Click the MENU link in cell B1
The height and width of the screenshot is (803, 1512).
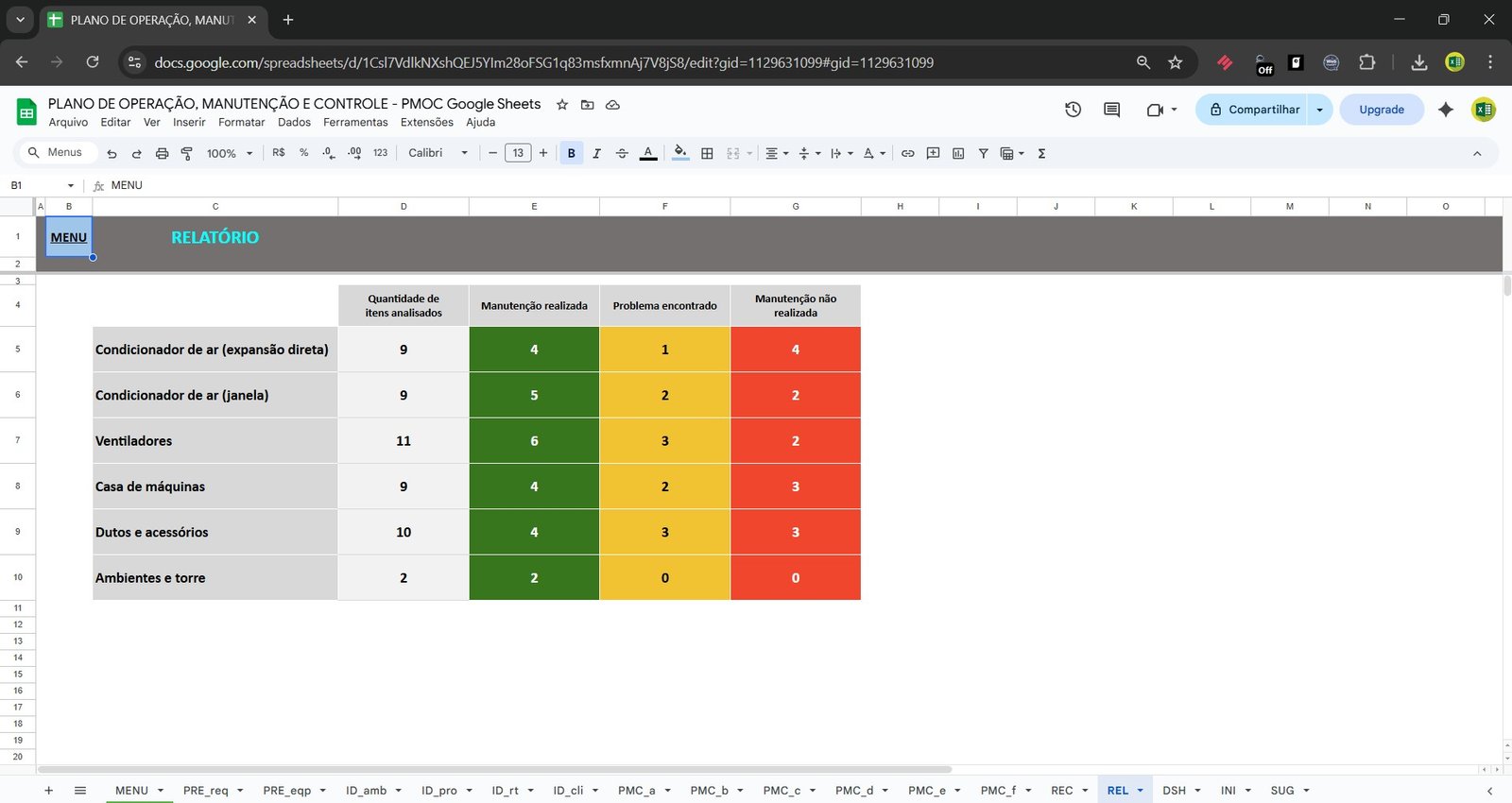click(68, 237)
